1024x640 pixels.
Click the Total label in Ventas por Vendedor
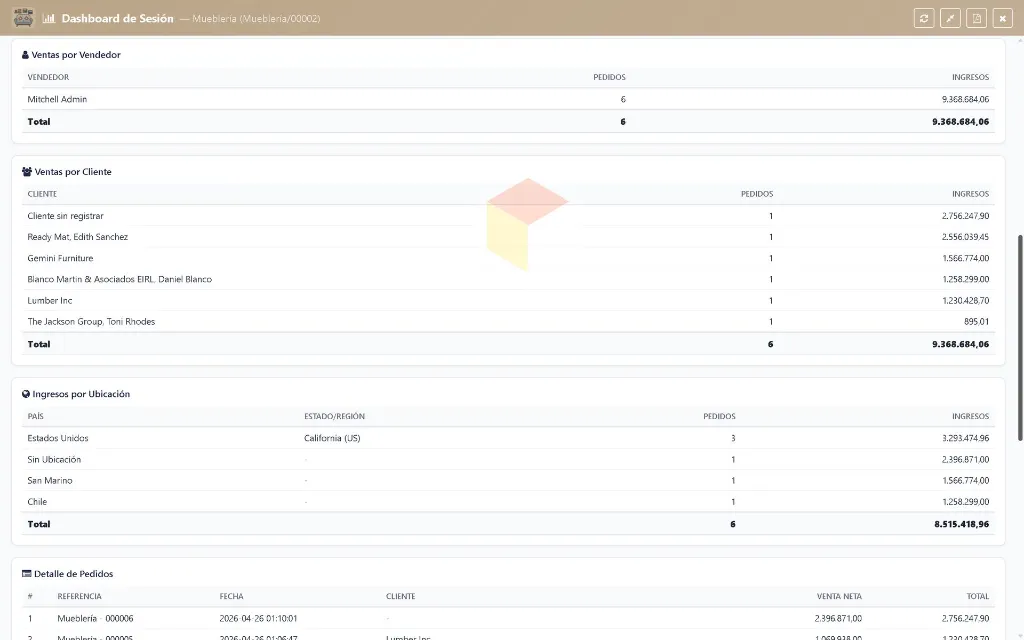tap(39, 121)
